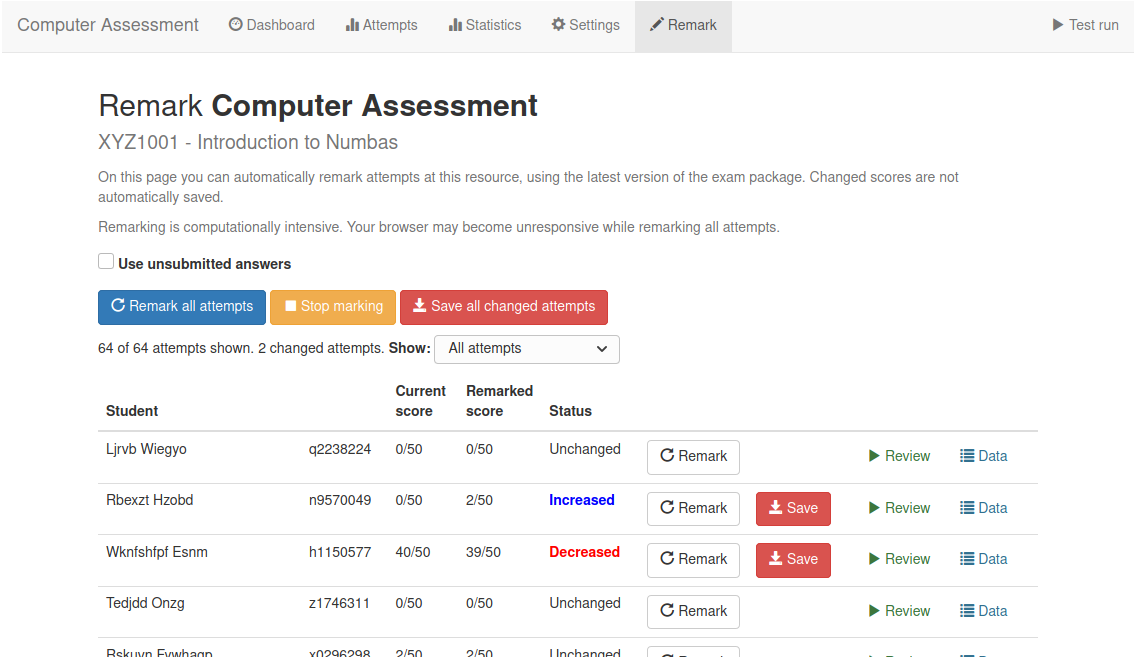
Task: Click student name Rbexzt Hzobd
Action: [150, 501]
